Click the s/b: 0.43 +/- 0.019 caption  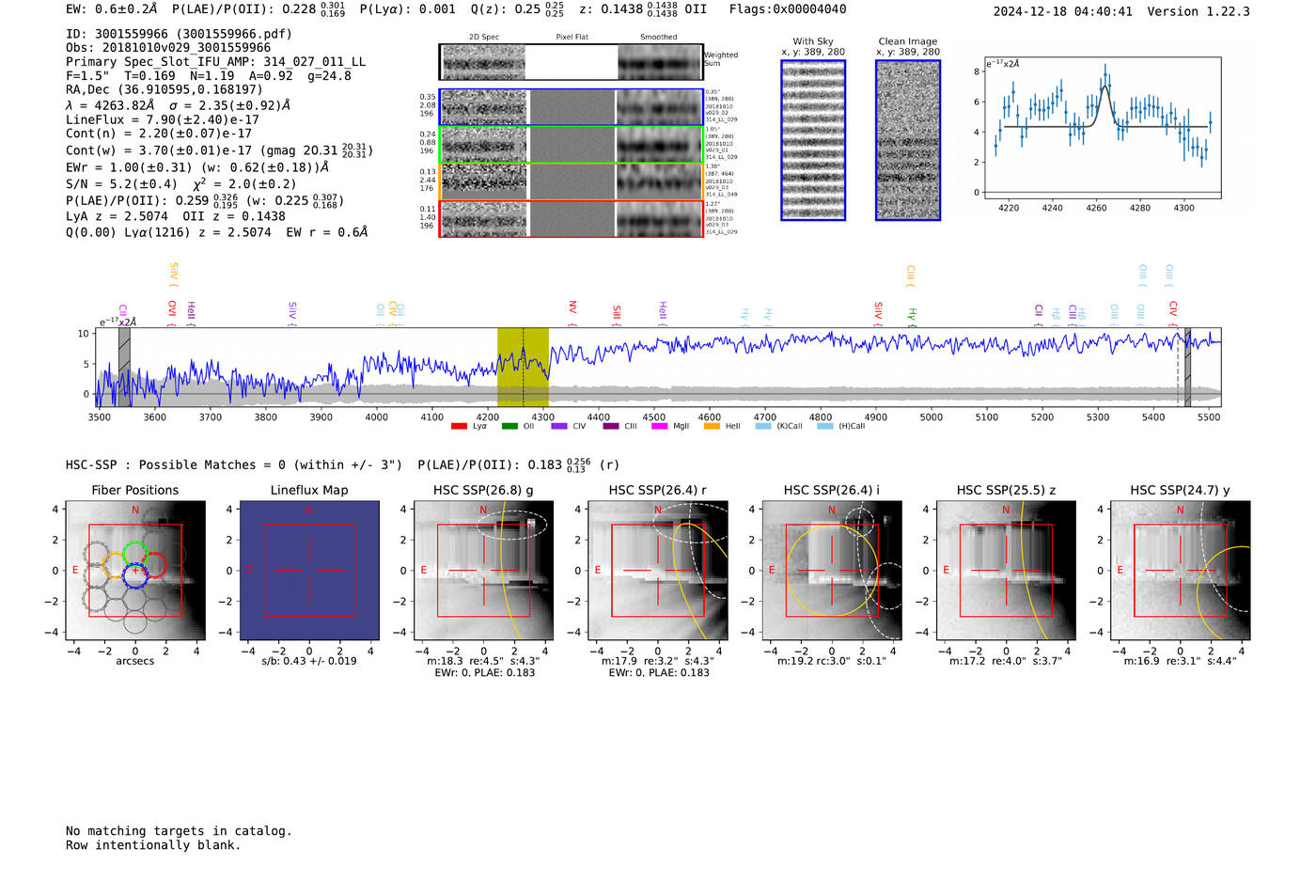click(309, 661)
